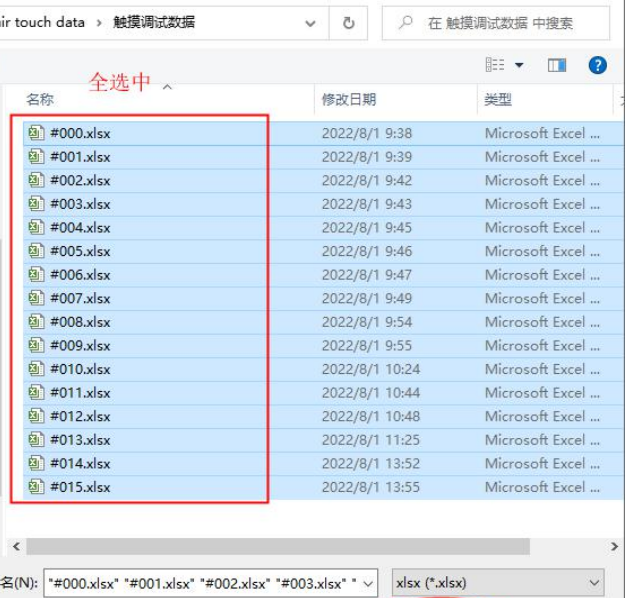Click the Excel icon of #014.xlsx
This screenshot has height=598, width=626.
click(36, 463)
